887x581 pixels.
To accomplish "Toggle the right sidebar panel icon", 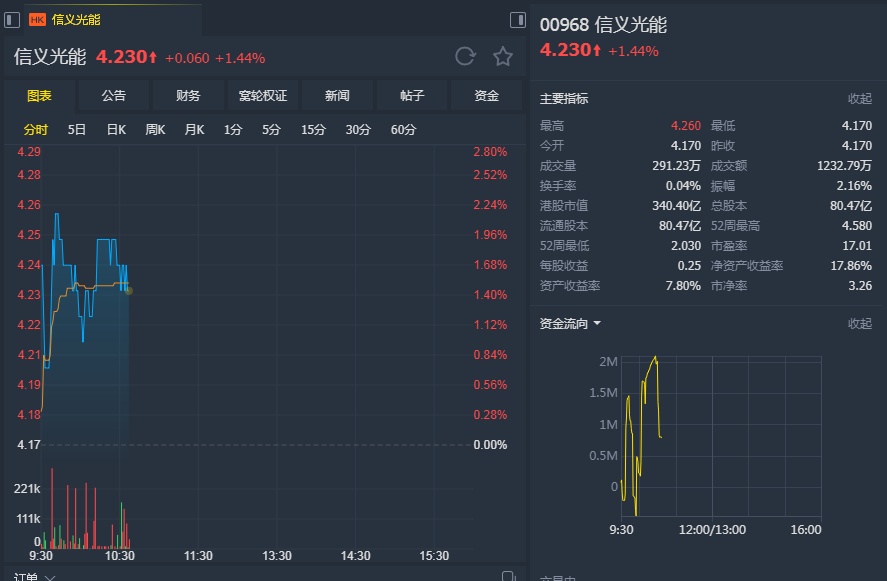I will [518, 20].
